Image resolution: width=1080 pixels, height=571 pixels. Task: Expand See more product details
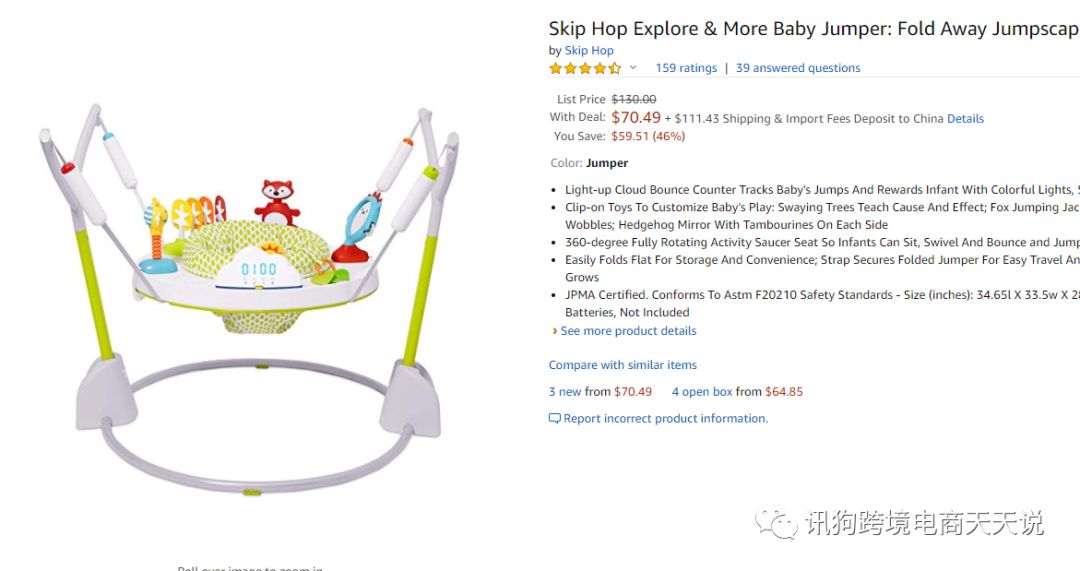[628, 331]
